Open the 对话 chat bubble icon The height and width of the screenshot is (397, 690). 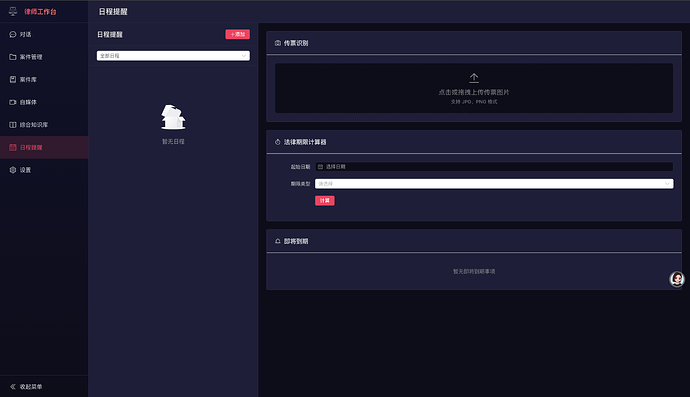click(x=13, y=34)
